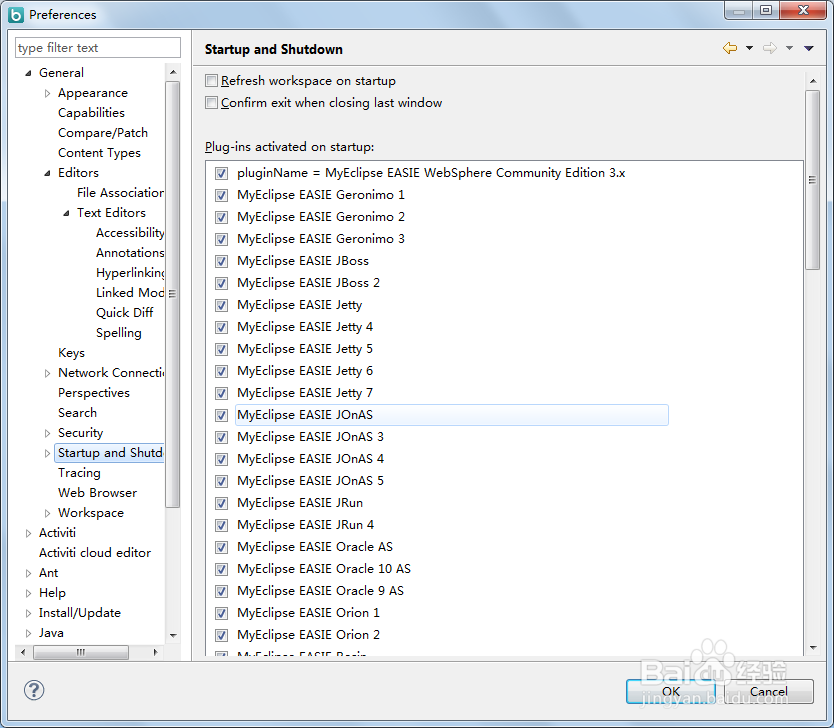Uncheck MyEclipse EASIE Jetty 4
The image size is (834, 728).
pyautogui.click(x=221, y=328)
